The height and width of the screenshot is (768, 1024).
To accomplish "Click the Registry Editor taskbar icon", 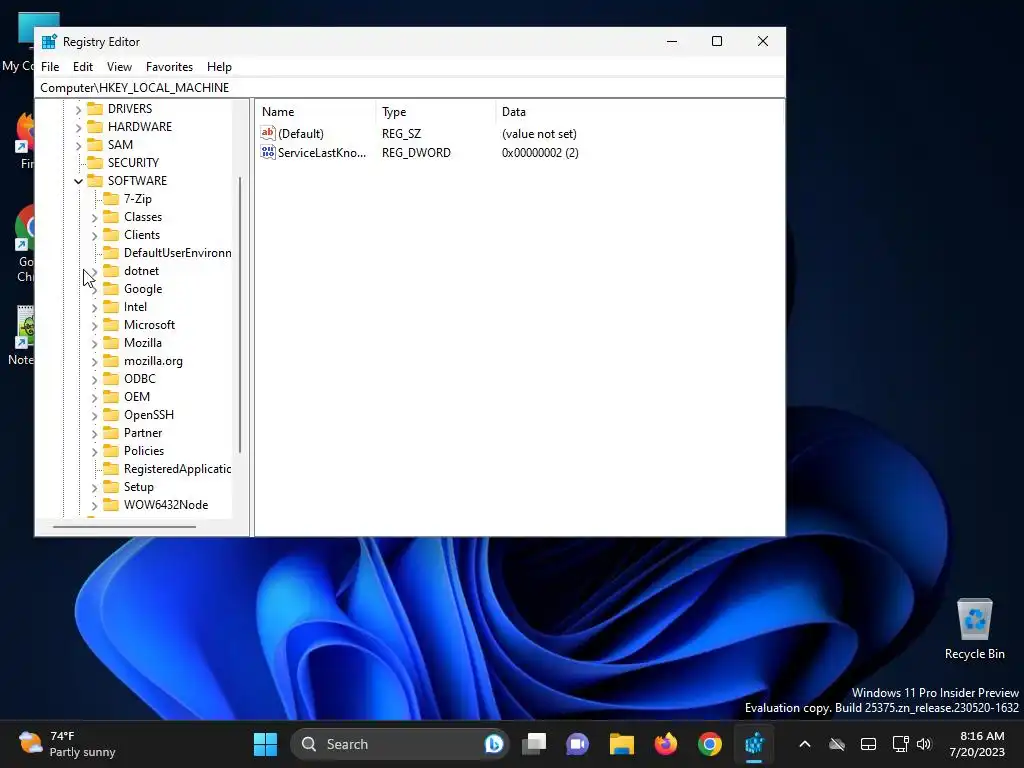I will [754, 744].
